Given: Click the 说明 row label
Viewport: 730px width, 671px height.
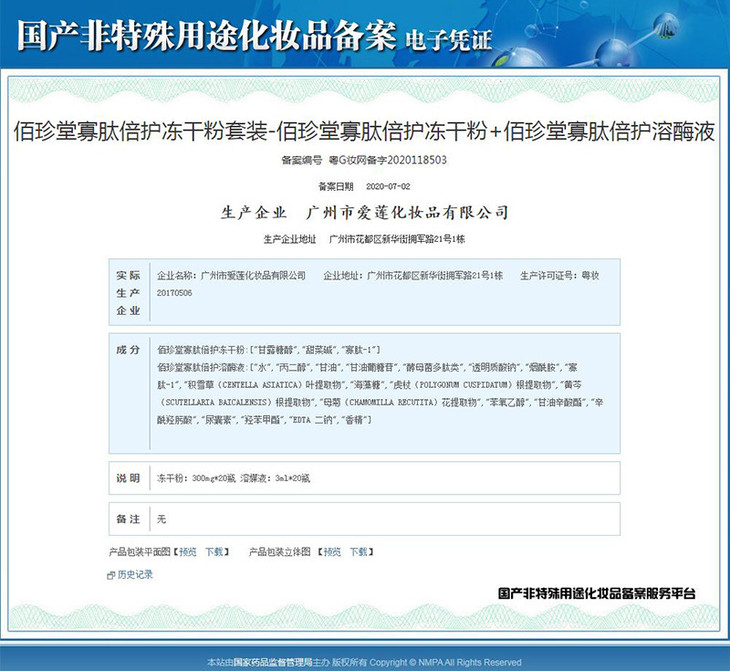Looking at the screenshot, I should click(x=128, y=478).
